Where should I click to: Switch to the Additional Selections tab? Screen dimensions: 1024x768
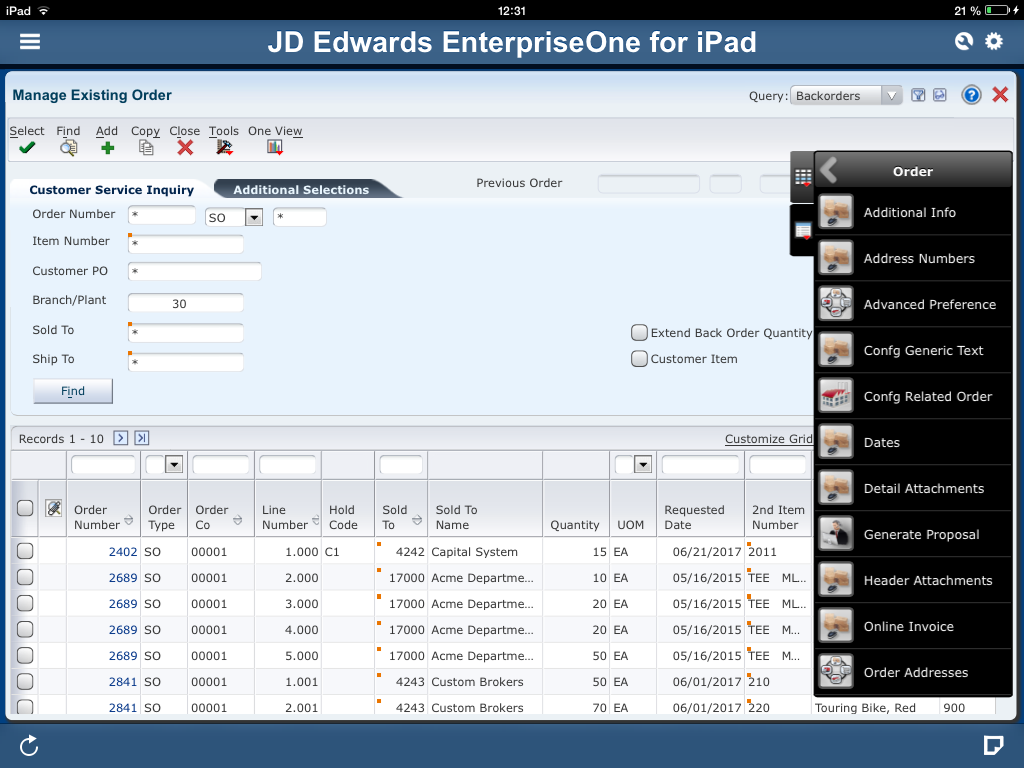click(x=300, y=188)
